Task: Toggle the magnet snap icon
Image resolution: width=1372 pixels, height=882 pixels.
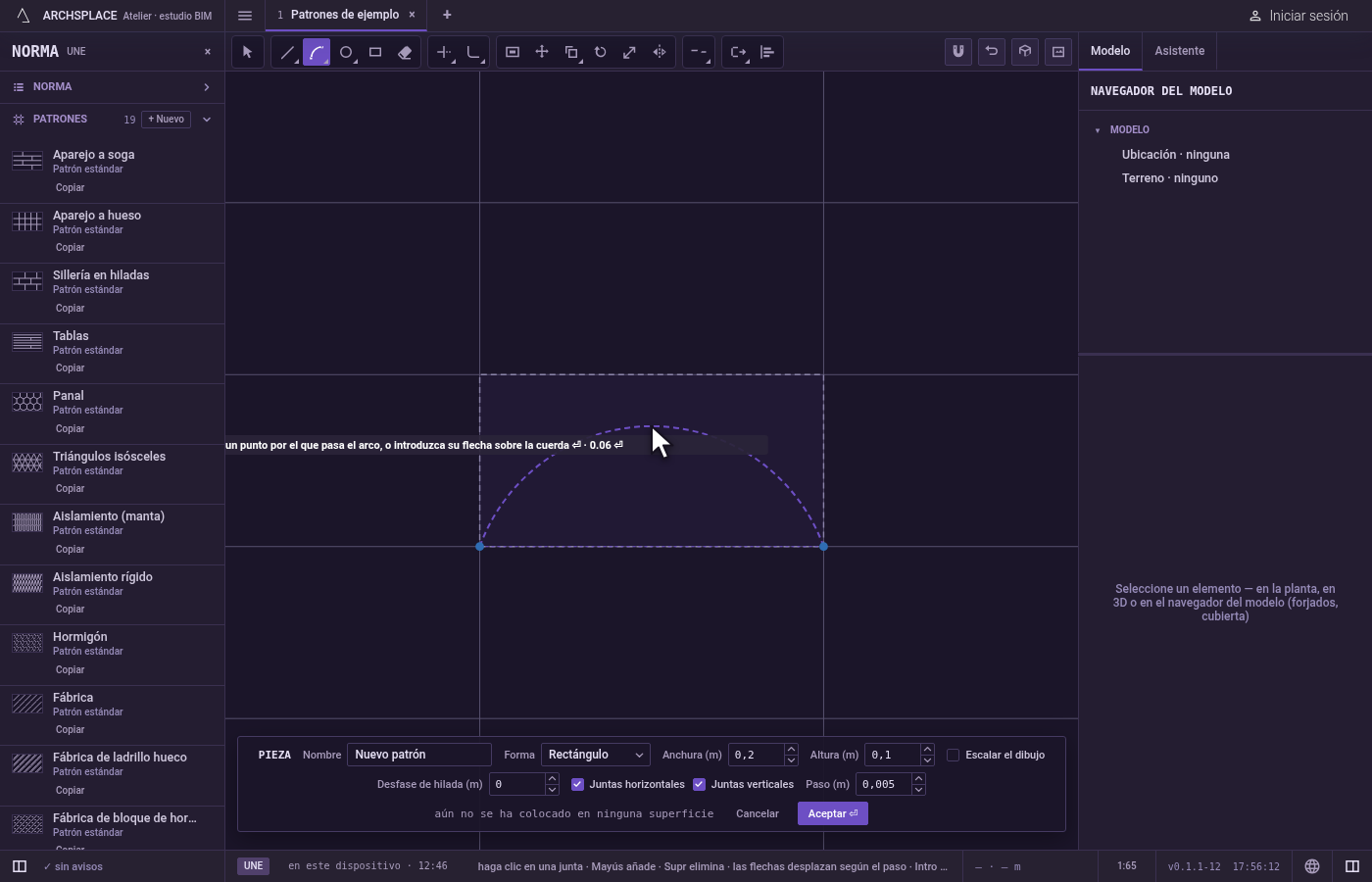Action: pos(958,51)
